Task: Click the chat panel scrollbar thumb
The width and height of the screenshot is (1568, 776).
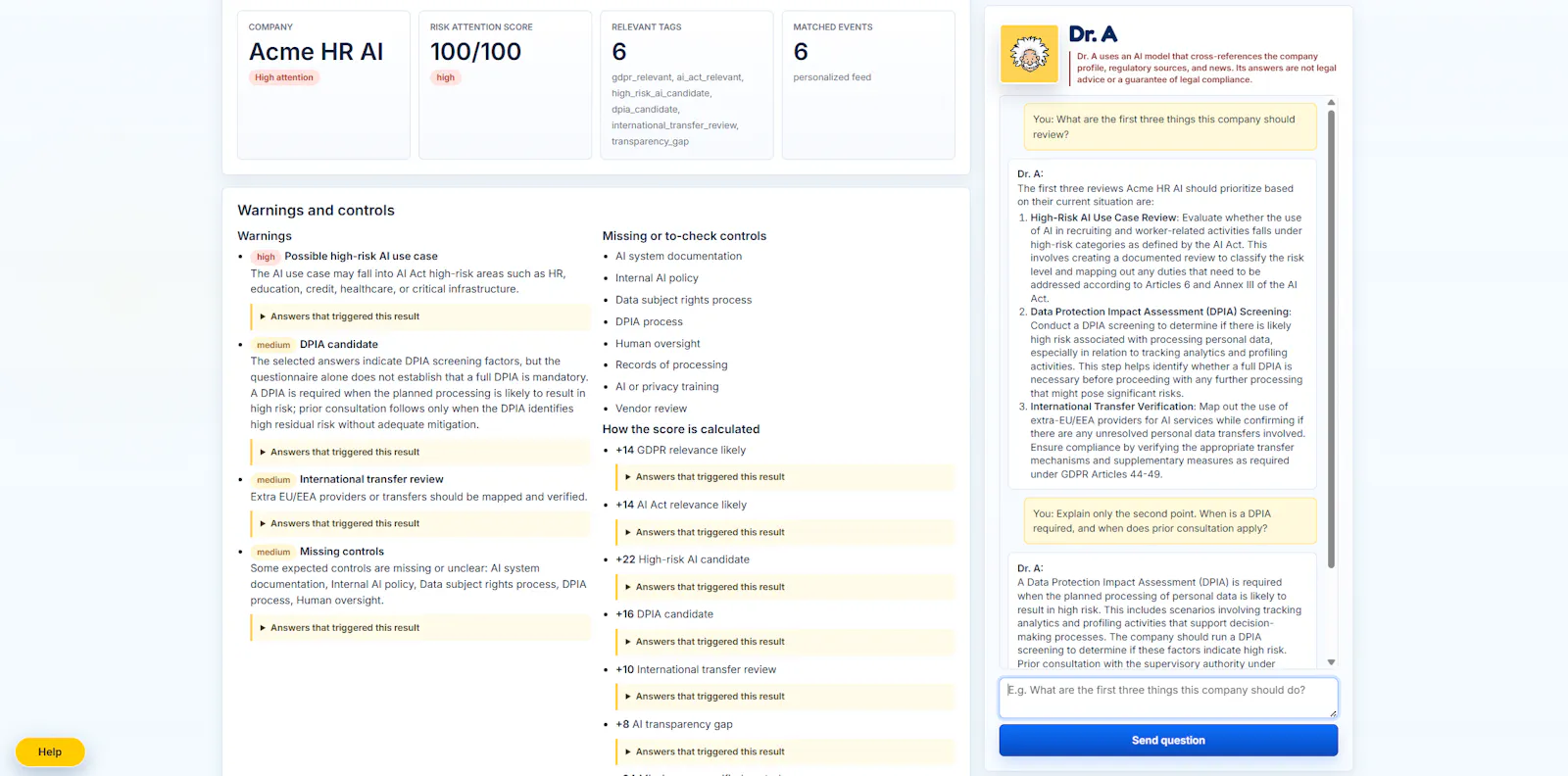Action: (1331, 338)
